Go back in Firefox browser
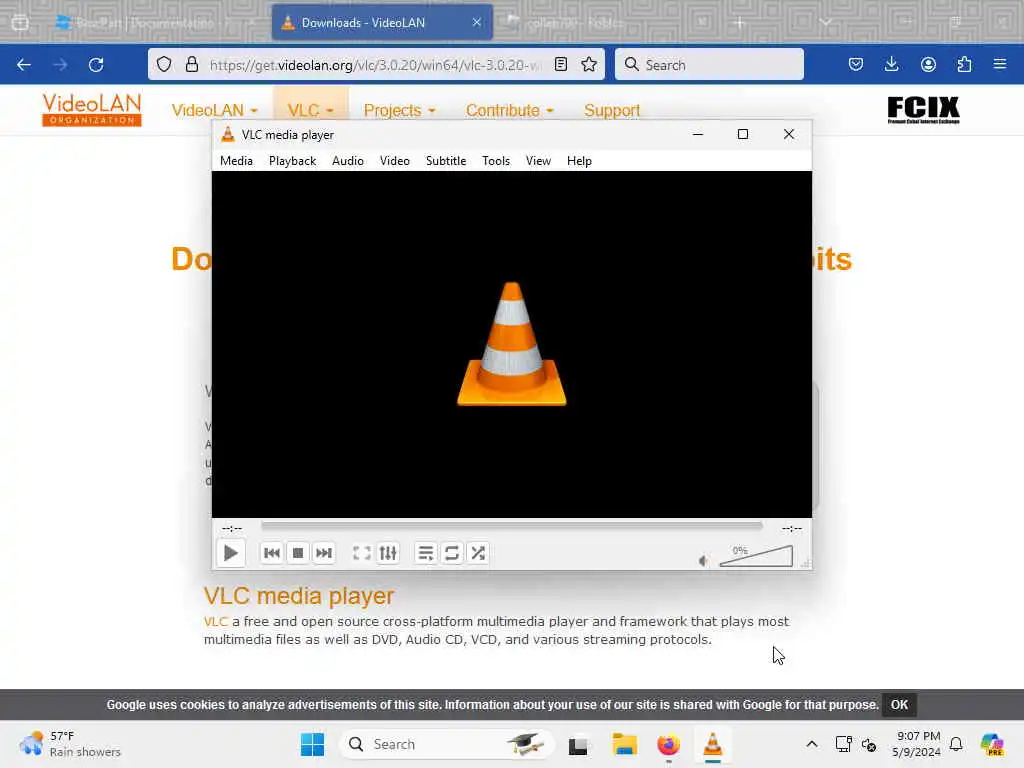The image size is (1024, 768). pyautogui.click(x=24, y=65)
